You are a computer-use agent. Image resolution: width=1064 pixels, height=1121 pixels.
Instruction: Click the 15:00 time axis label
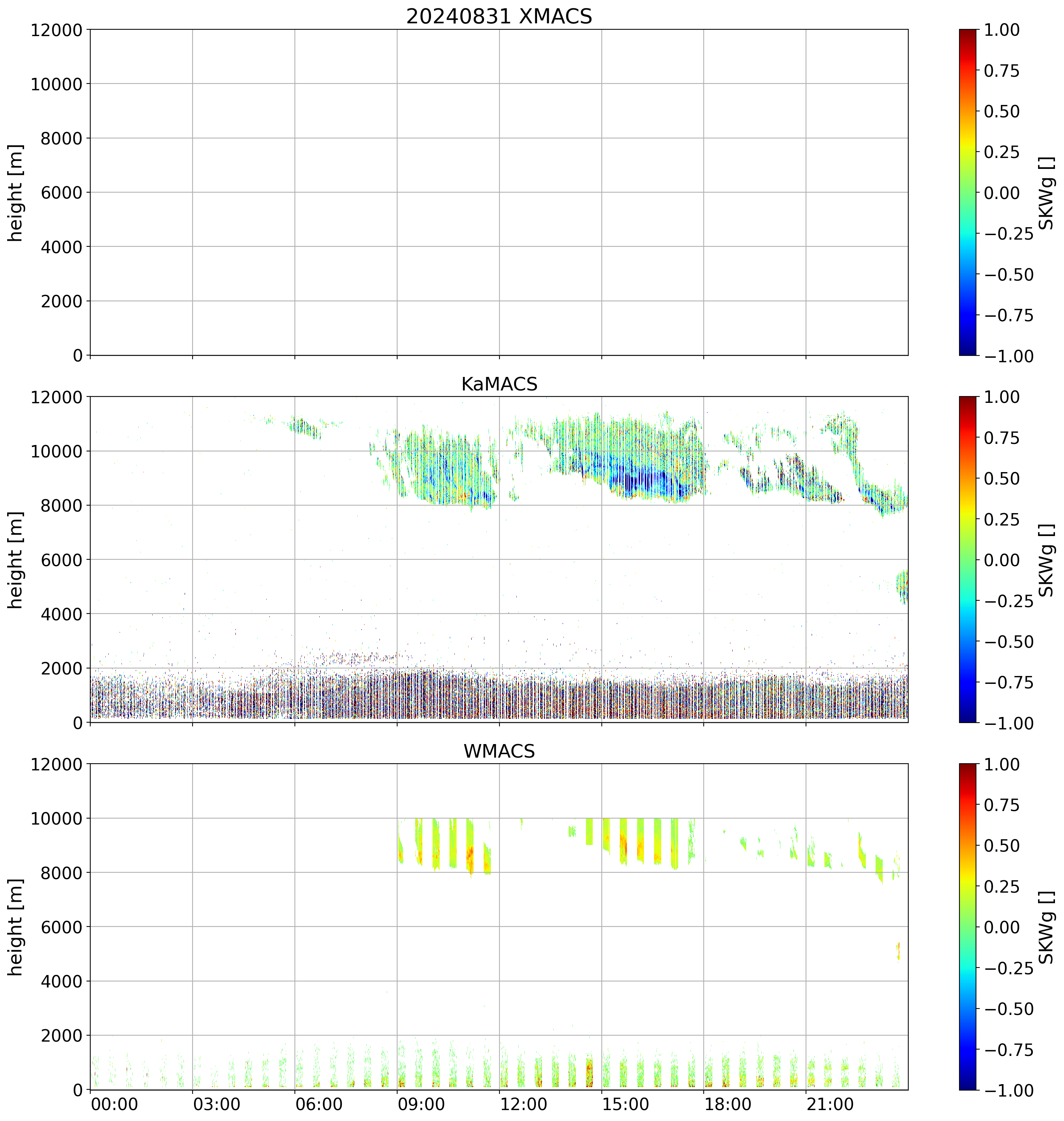pos(625,1104)
